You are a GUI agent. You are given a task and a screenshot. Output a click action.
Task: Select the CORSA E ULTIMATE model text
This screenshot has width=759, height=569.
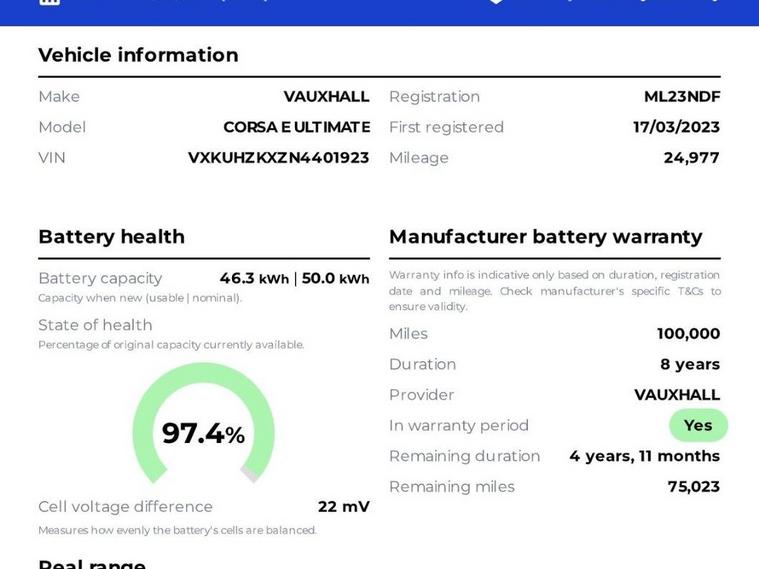297,127
